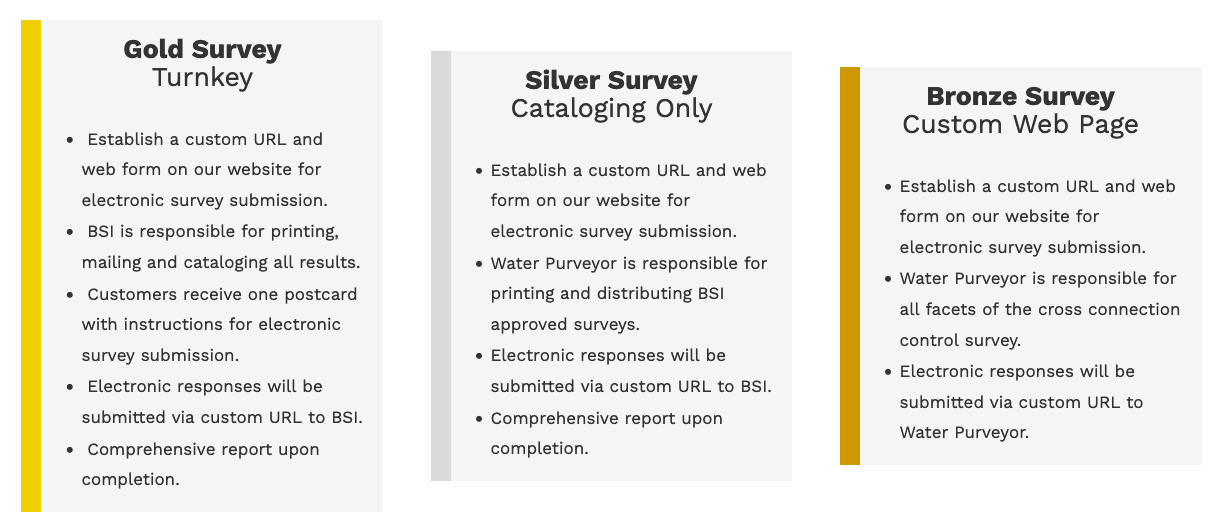Viewport: 1215px width, 523px height.
Task: Click the Bronze Survey heading
Action: point(1020,96)
